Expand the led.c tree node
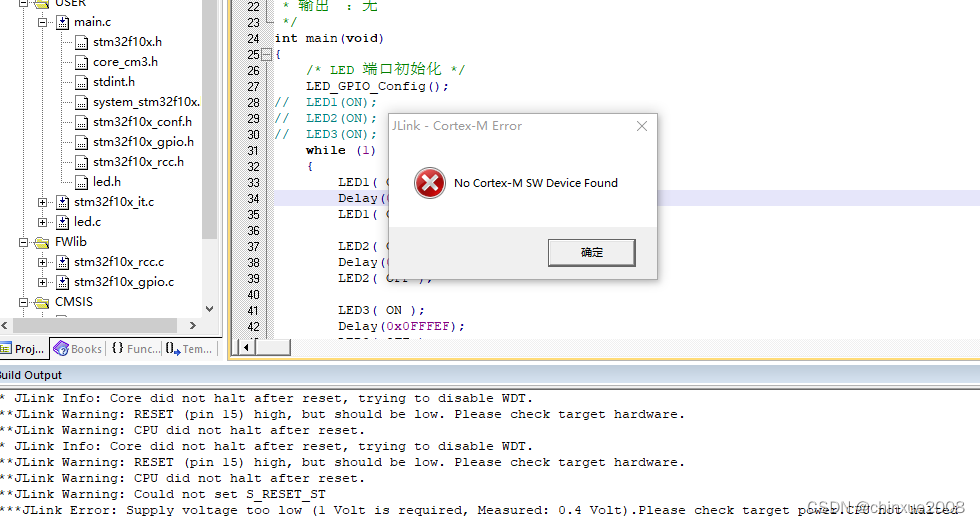This screenshot has width=980, height=523. 42,222
